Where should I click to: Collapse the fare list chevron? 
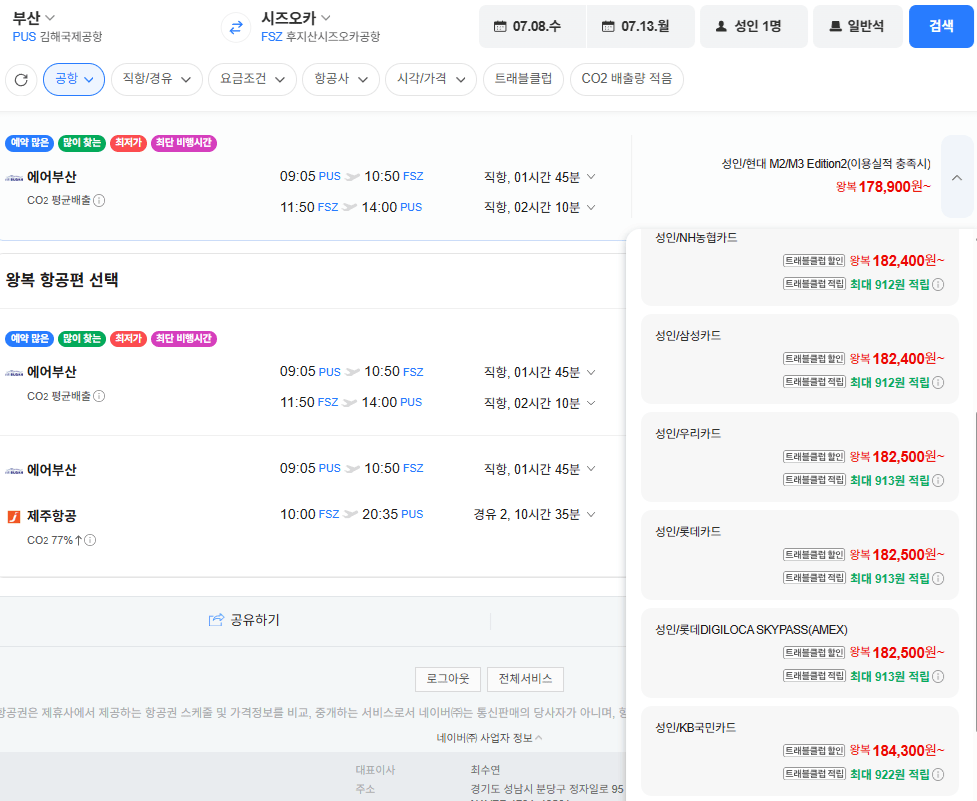[957, 178]
